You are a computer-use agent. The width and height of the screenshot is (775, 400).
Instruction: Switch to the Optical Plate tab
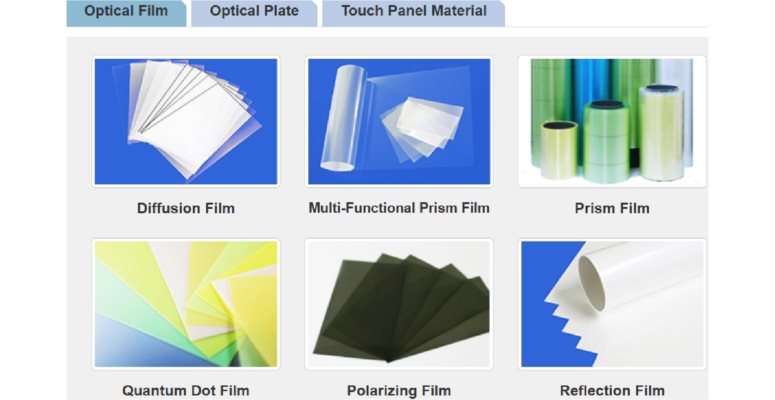[254, 13]
